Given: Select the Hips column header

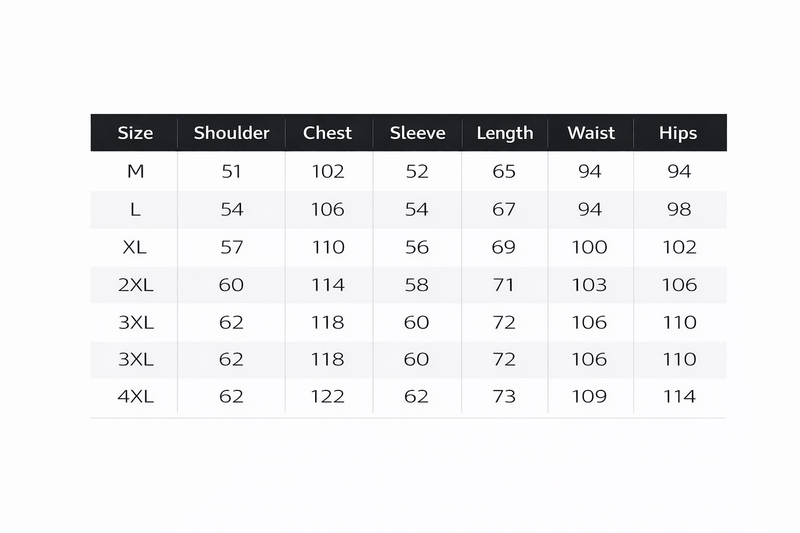Looking at the screenshot, I should (x=678, y=134).
